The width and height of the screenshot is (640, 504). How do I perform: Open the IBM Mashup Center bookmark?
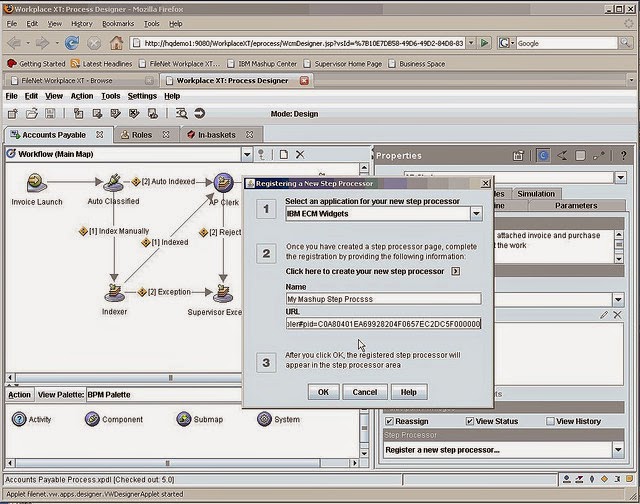262,64
